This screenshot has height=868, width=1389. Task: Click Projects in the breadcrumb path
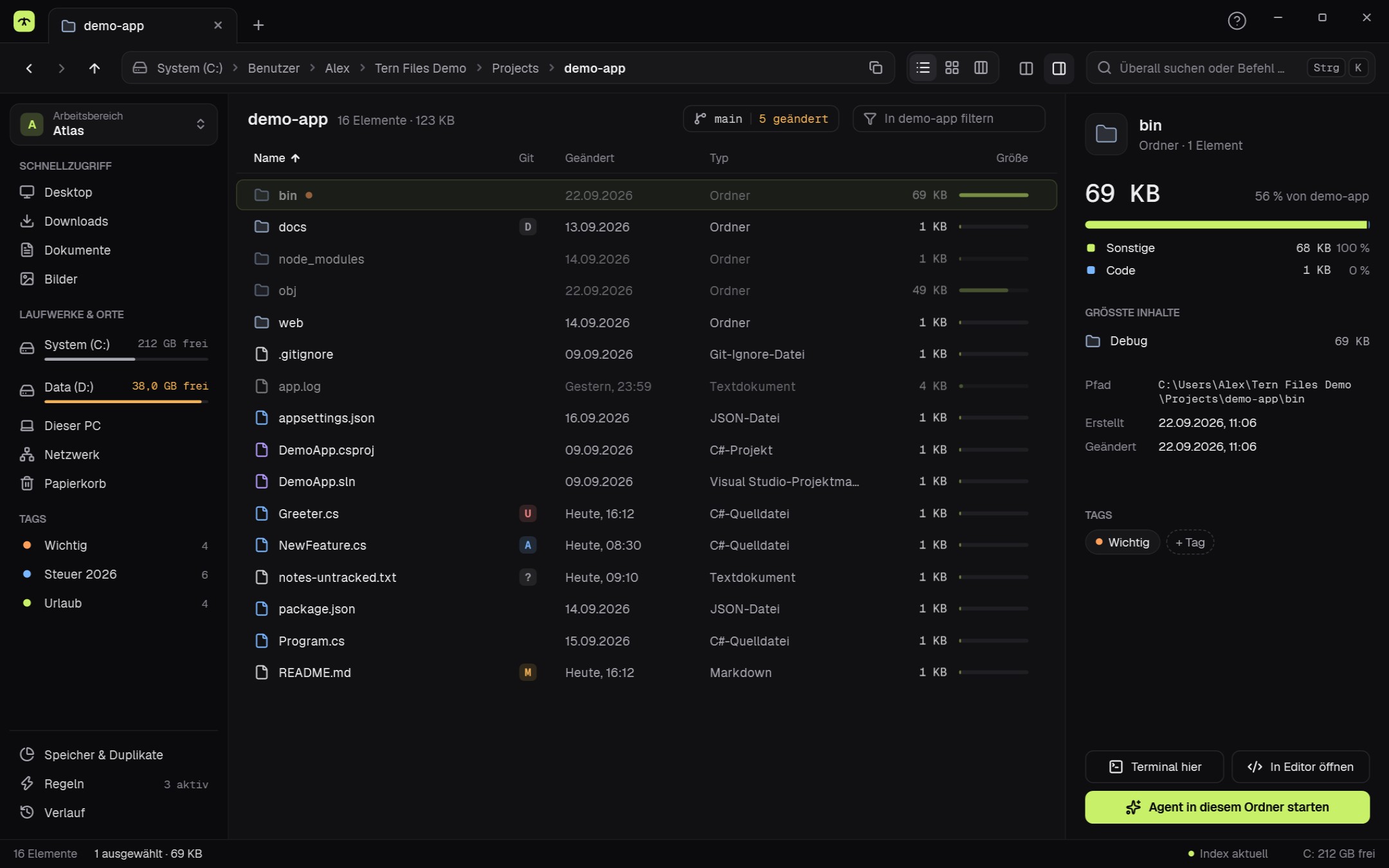515,68
